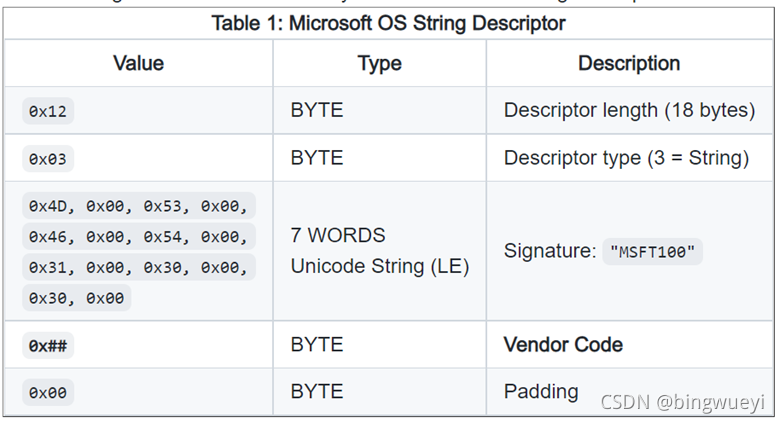Click the 0x46, 0x00, 0x54 byte line
Viewport: 779px width, 423px height.
138,237
